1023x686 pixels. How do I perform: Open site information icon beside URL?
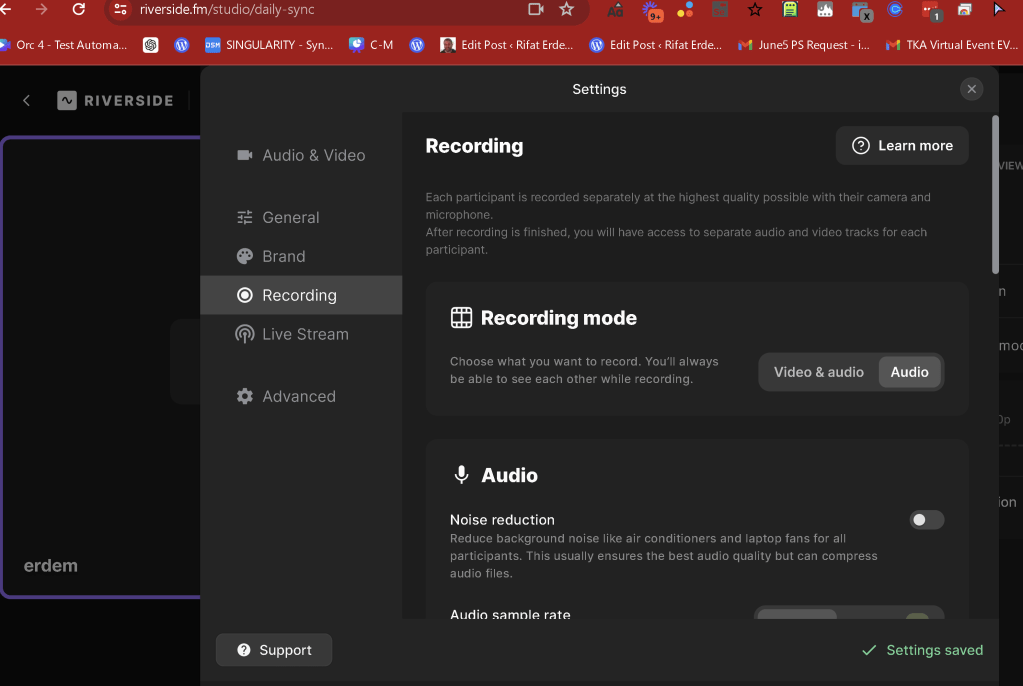[x=120, y=9]
